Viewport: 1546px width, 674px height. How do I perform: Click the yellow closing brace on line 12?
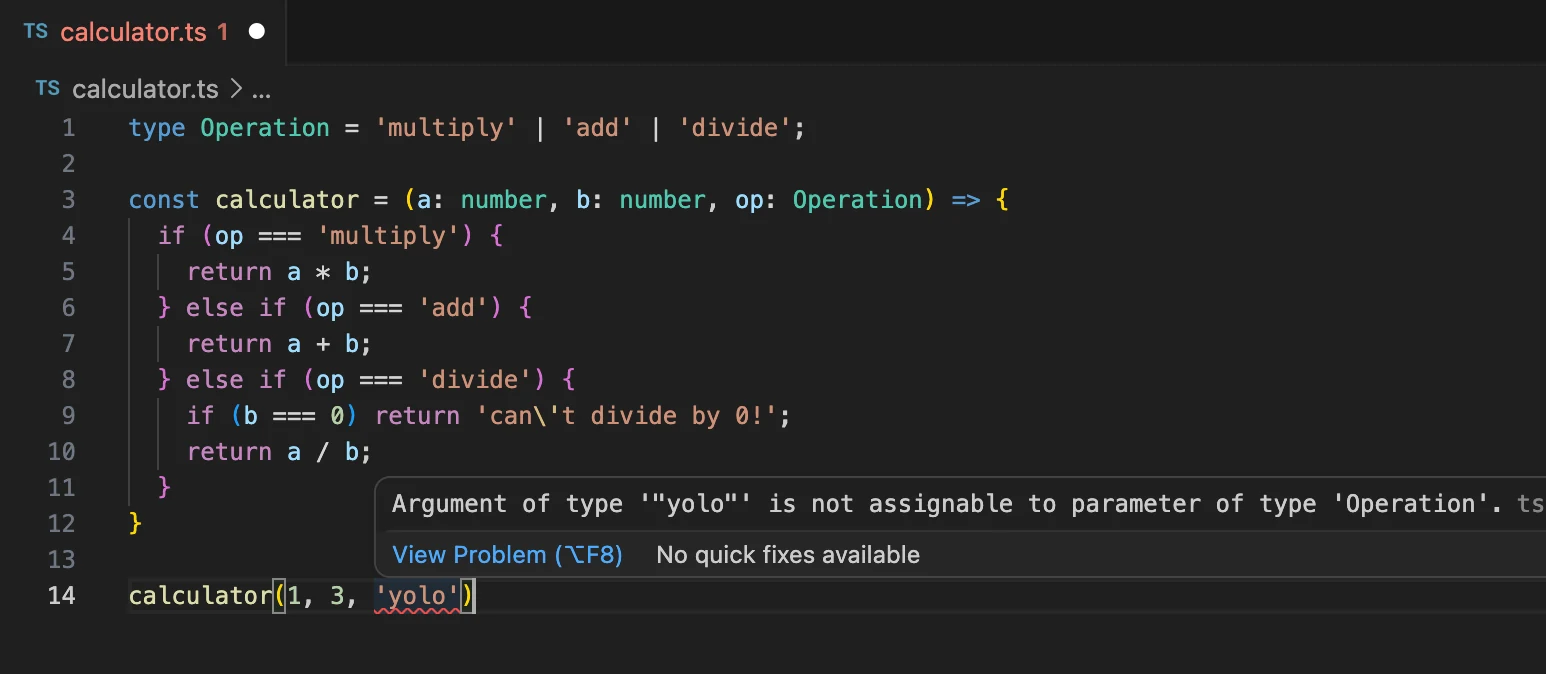click(x=136, y=524)
